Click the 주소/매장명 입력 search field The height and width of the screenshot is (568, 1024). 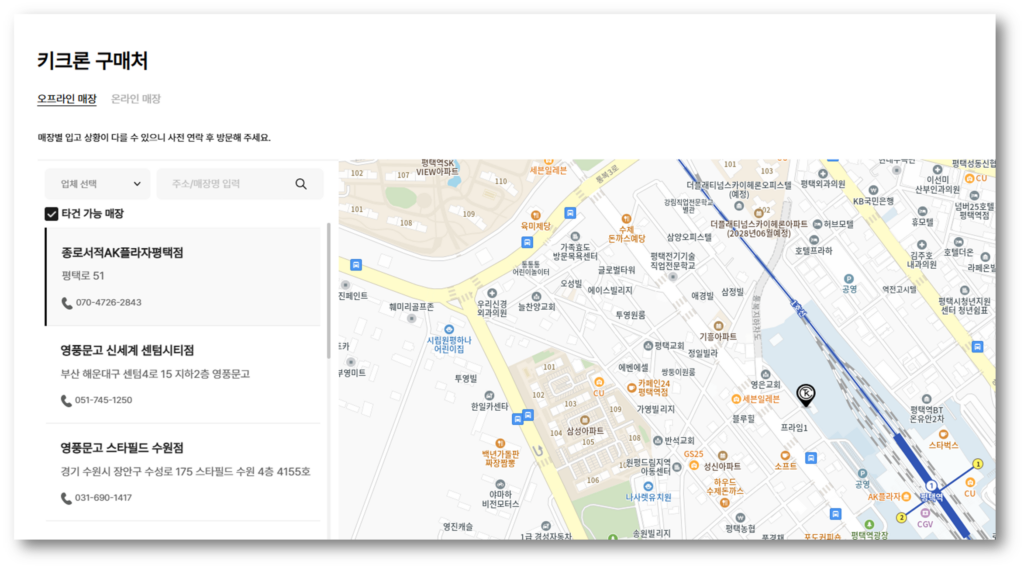pos(225,184)
